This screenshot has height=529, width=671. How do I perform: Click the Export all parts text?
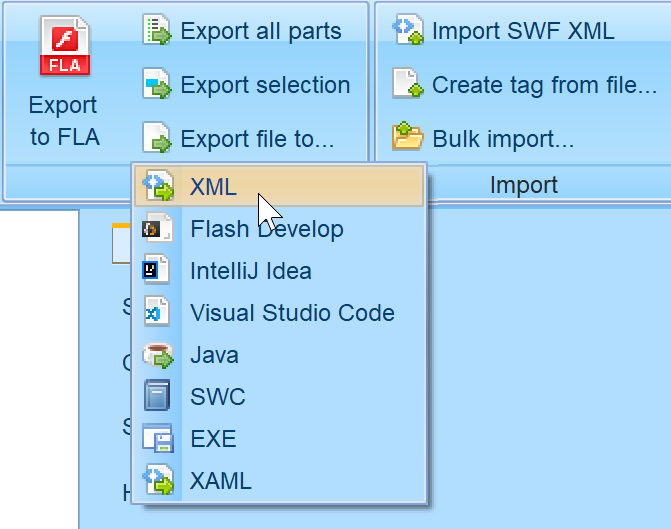point(260,32)
